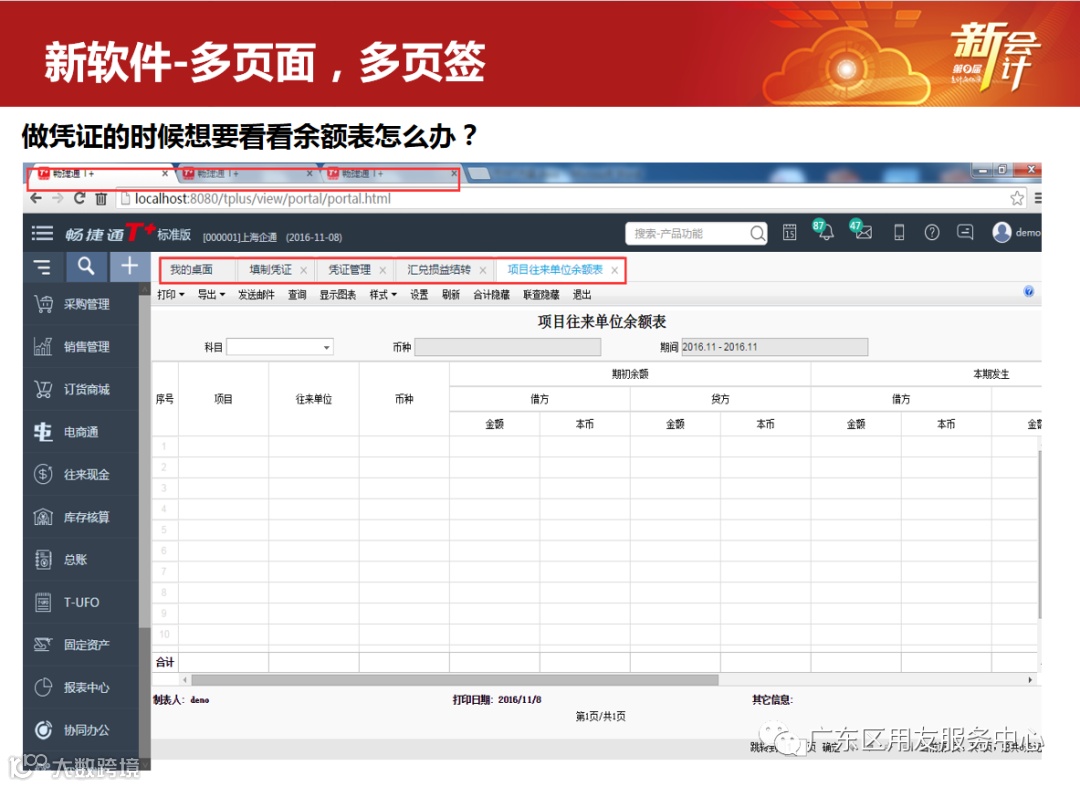Click 合计隐藏 hide totals button
The image size is (1080, 787).
491,295
